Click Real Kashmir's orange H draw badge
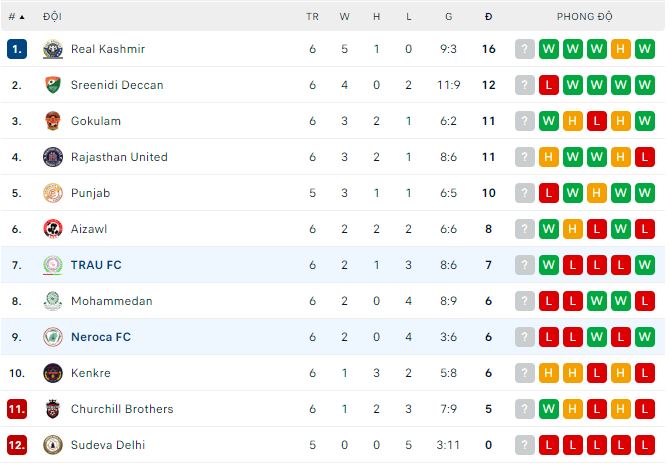Viewport: 669px width, 466px height. pyautogui.click(x=621, y=49)
